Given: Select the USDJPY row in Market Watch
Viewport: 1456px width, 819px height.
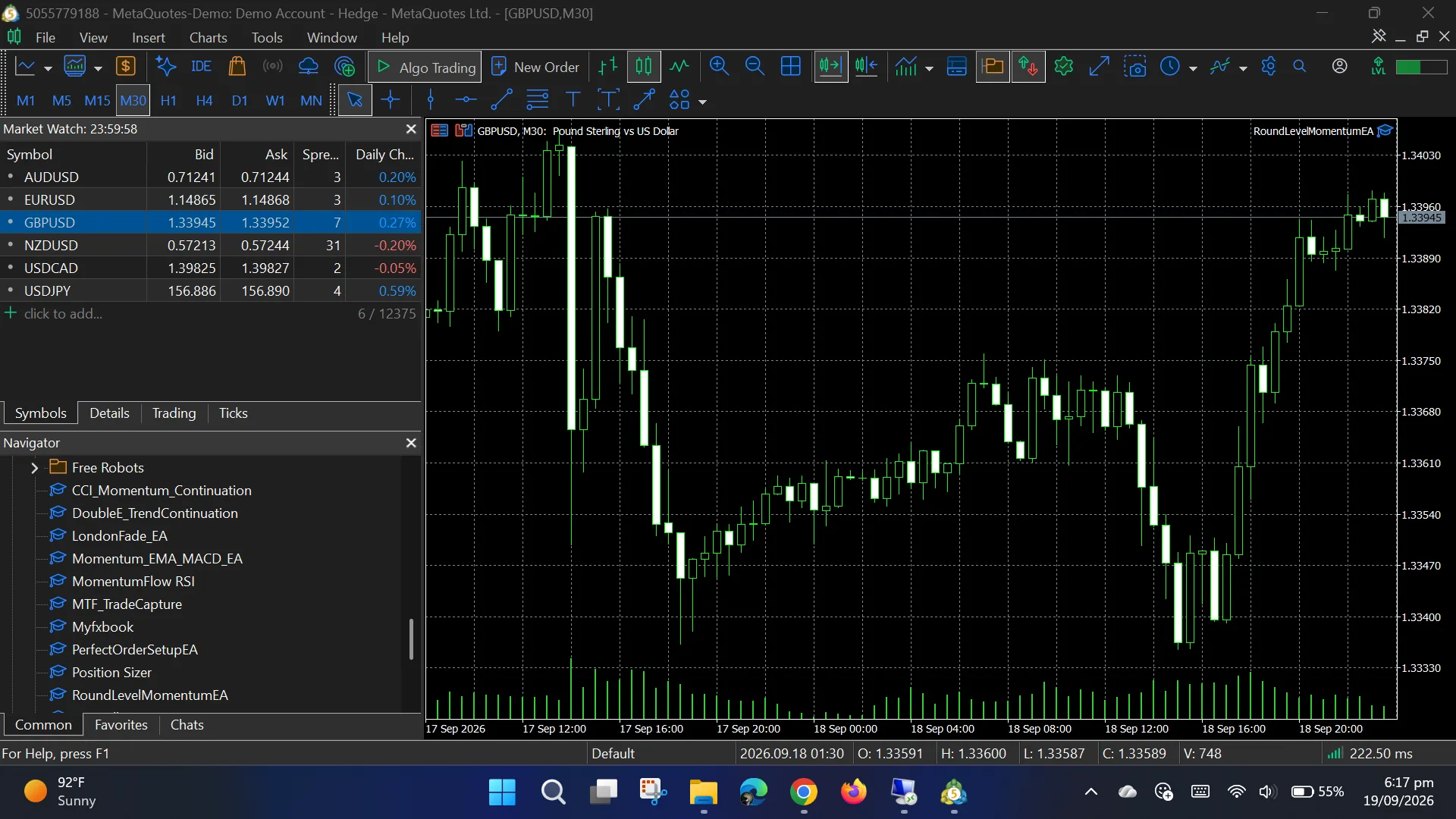Looking at the screenshot, I should point(210,291).
